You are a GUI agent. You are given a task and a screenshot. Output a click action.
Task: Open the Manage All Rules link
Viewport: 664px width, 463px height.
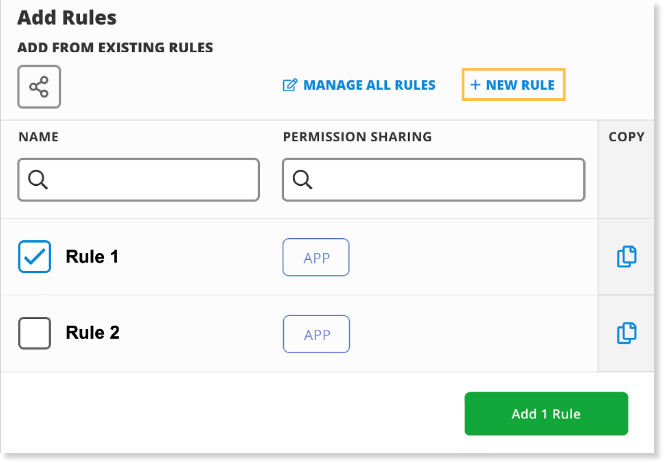(369, 85)
